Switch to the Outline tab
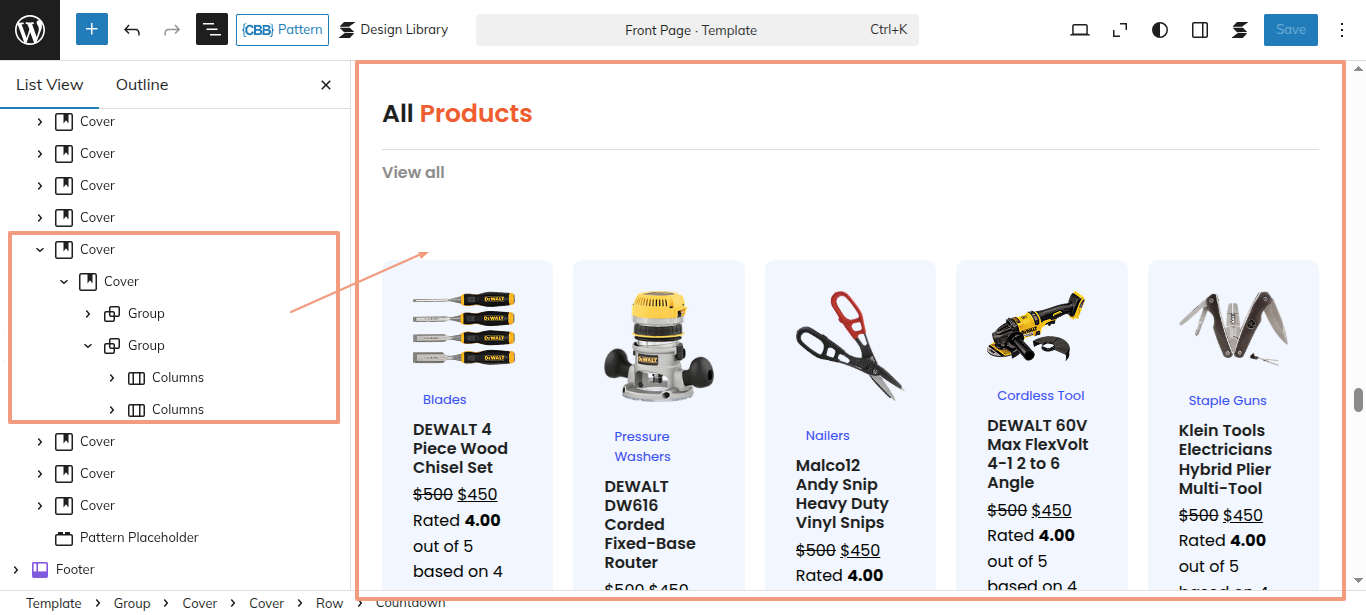 (x=142, y=85)
